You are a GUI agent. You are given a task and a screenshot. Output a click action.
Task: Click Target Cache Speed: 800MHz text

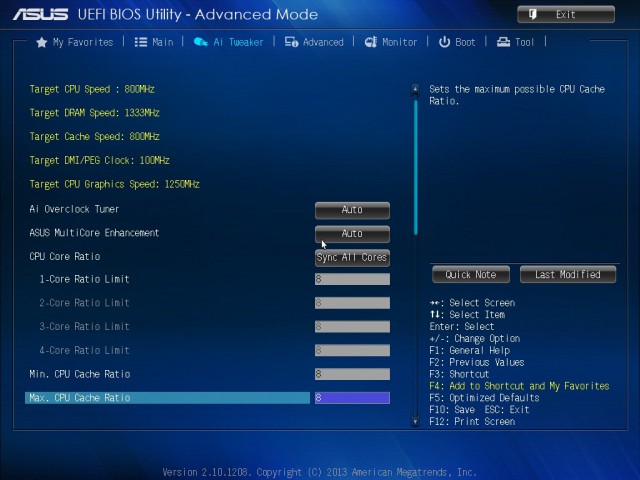[94, 137]
